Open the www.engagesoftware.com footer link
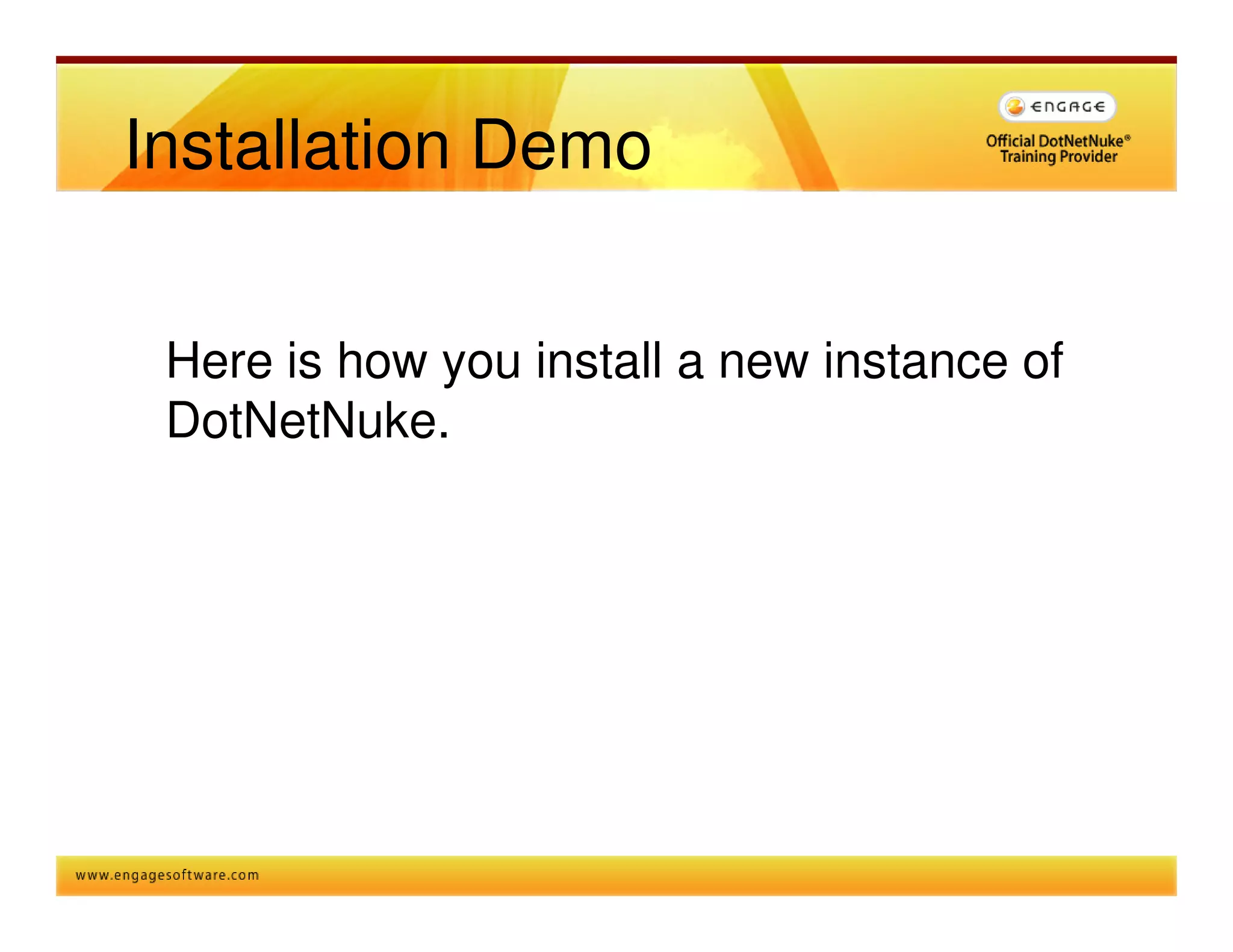 [167, 875]
